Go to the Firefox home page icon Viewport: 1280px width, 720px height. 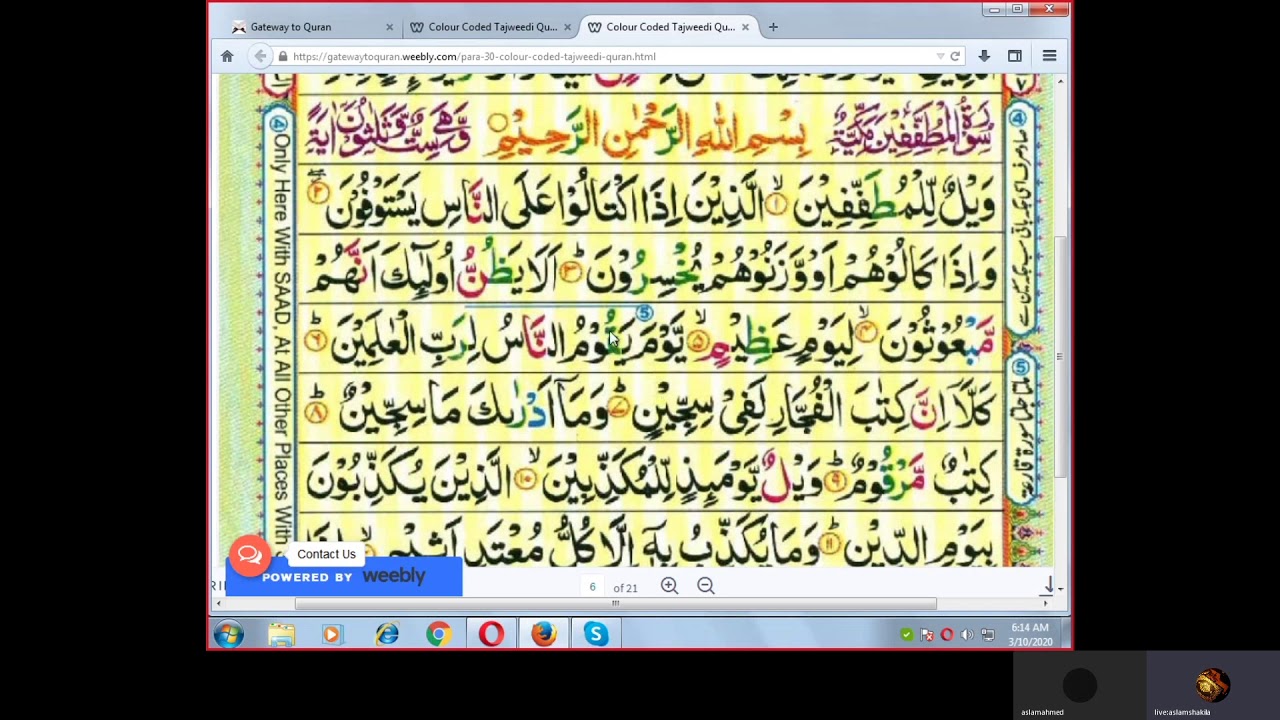(227, 56)
